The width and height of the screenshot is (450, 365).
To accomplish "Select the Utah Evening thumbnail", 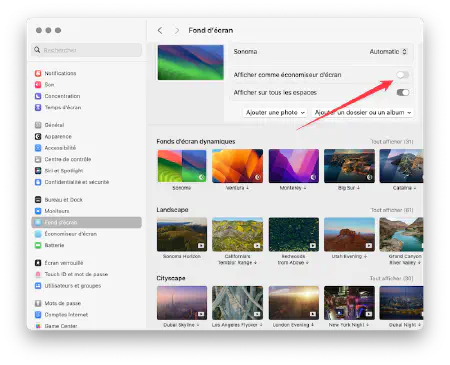I will 349,234.
